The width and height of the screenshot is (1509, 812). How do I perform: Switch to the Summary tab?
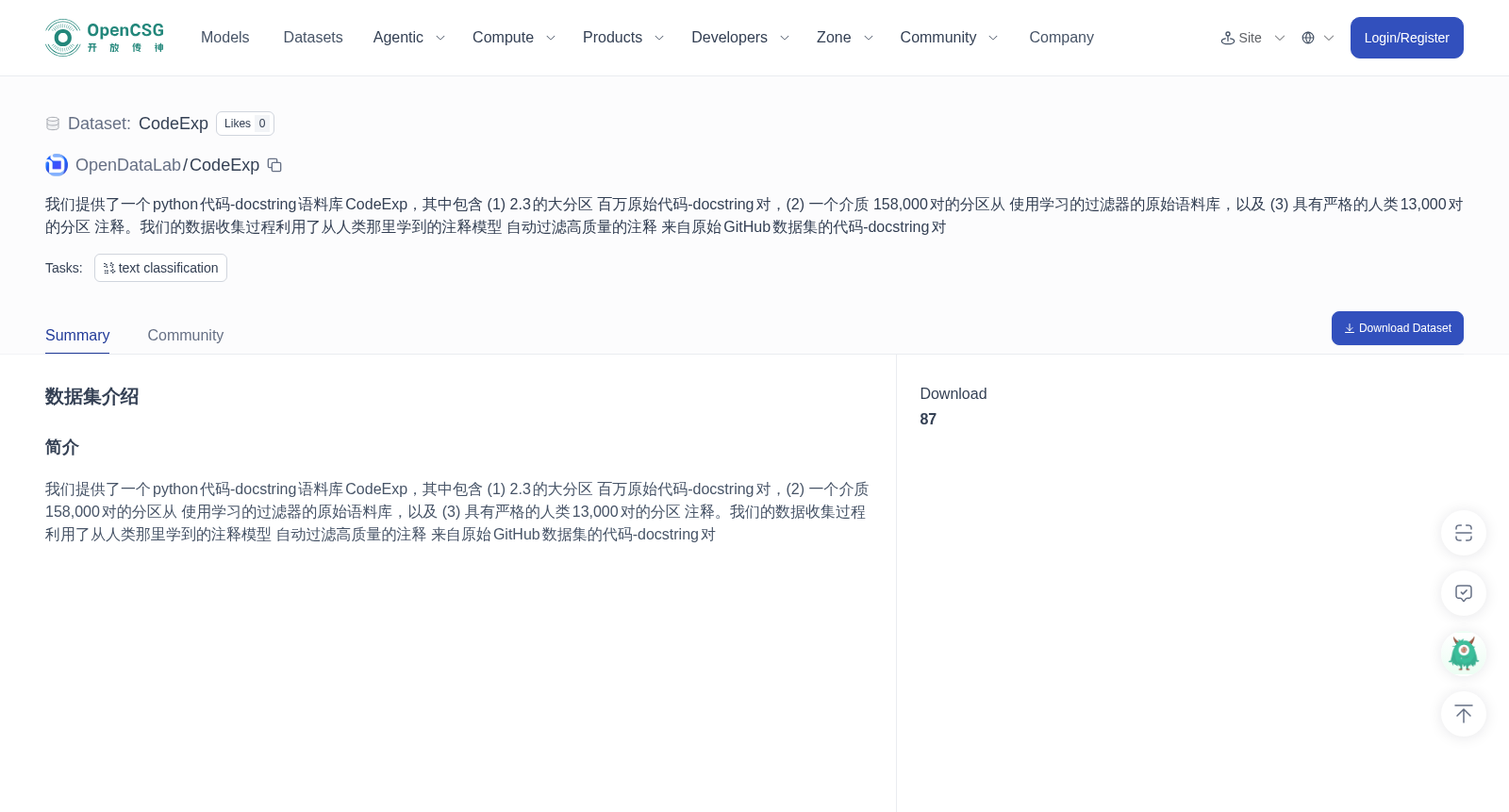pyautogui.click(x=77, y=336)
